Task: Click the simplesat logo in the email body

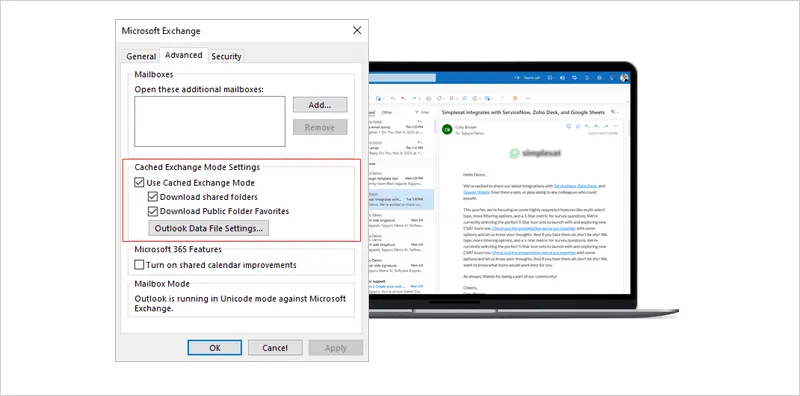Action: click(x=535, y=153)
